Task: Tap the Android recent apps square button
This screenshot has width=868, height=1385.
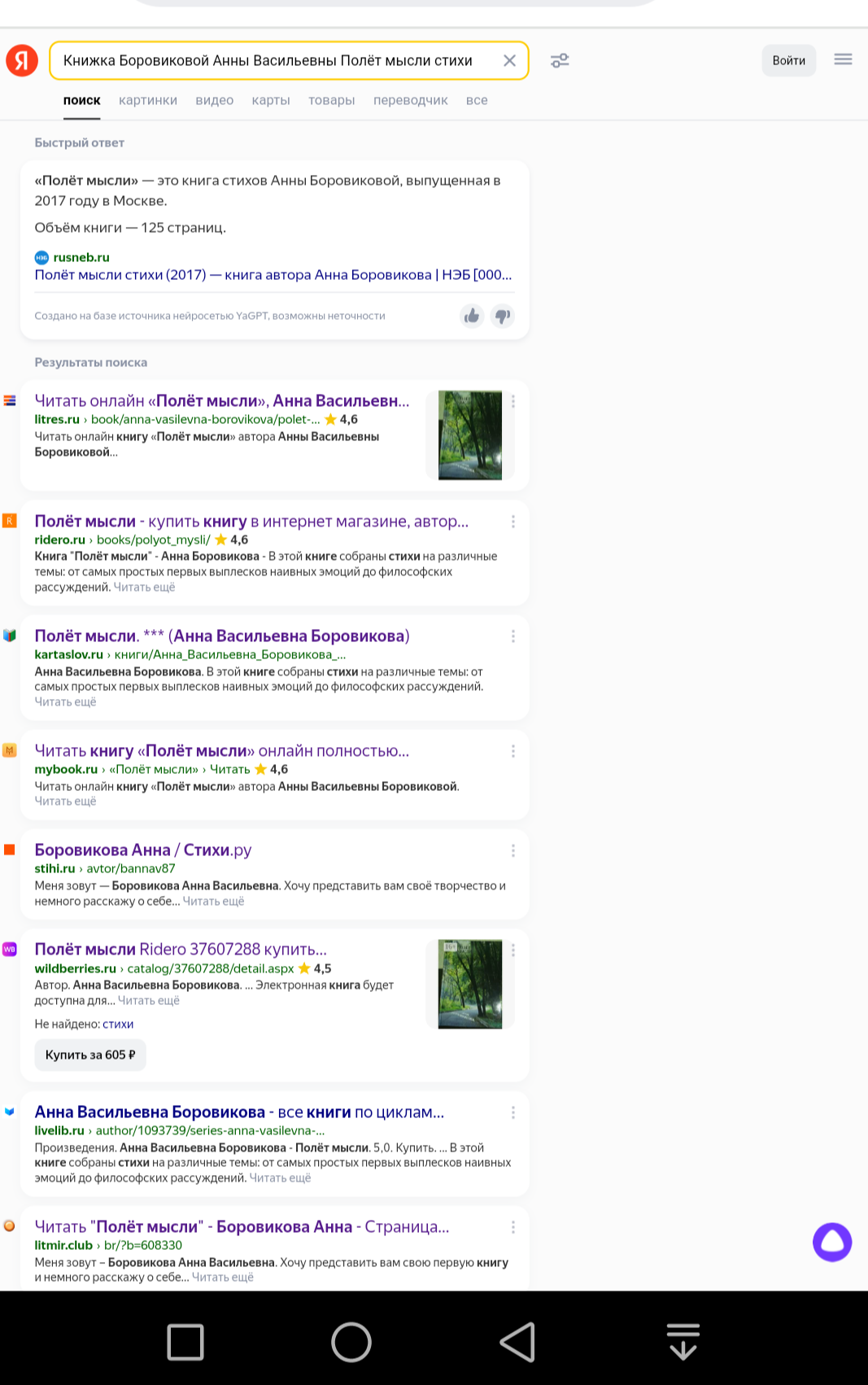Action: click(185, 1342)
